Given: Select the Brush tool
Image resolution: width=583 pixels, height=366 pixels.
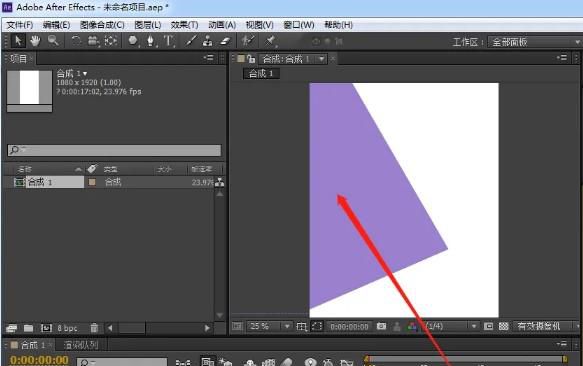Looking at the screenshot, I should tap(191, 41).
